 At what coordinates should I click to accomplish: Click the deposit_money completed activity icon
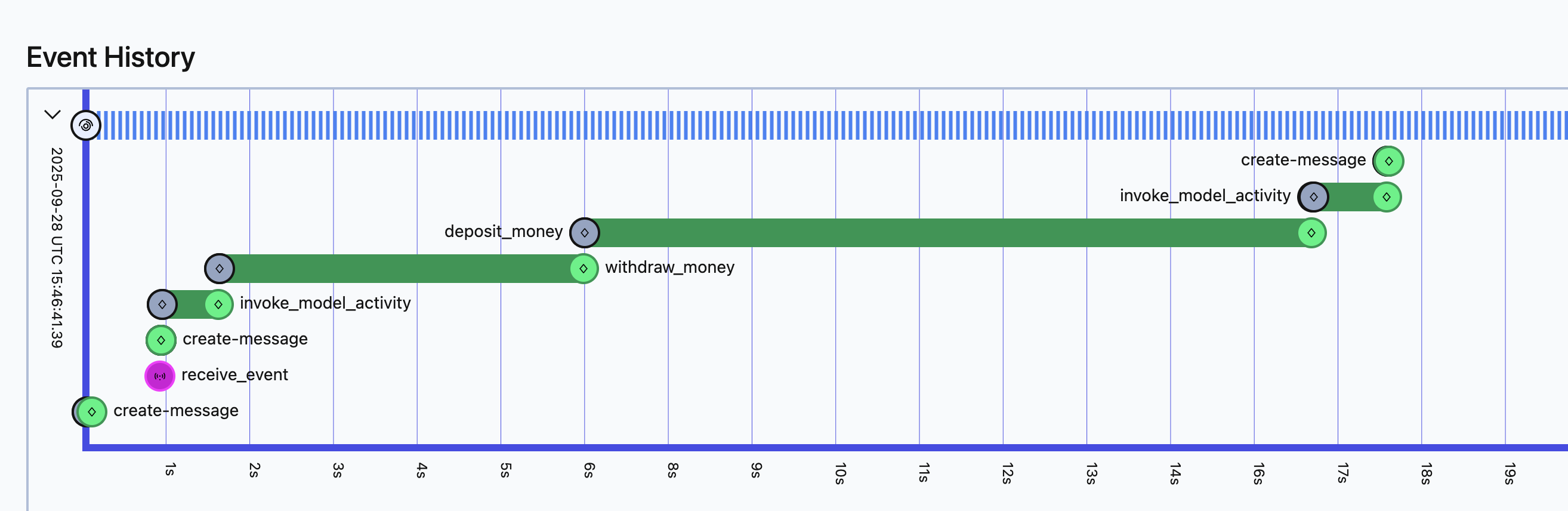coord(1311,233)
